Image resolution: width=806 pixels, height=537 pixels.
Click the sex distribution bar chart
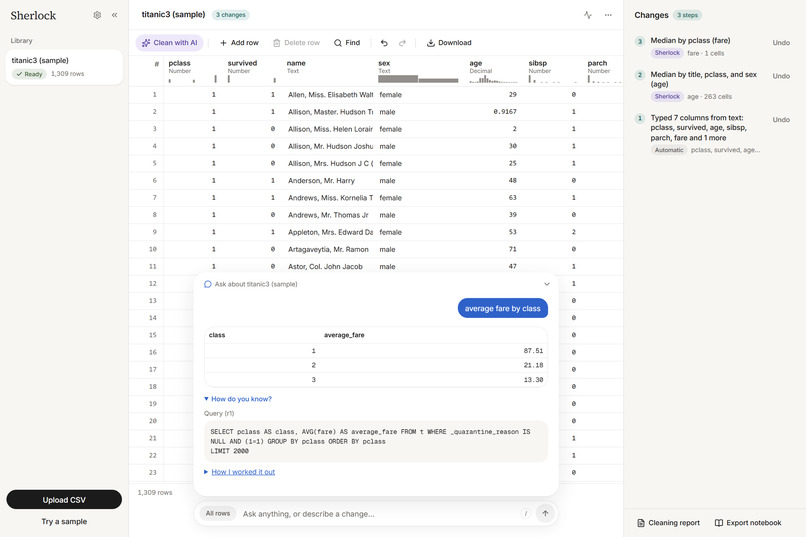tap(418, 79)
